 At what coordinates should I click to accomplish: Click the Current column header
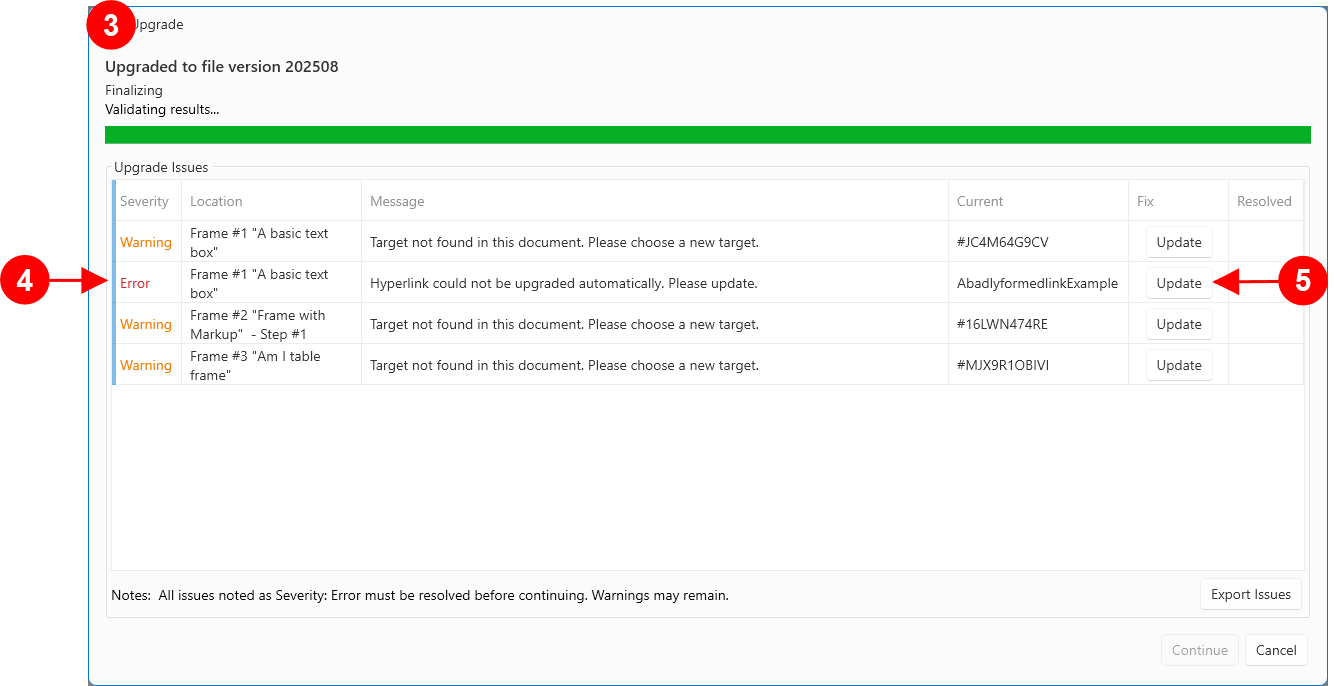tap(980, 201)
